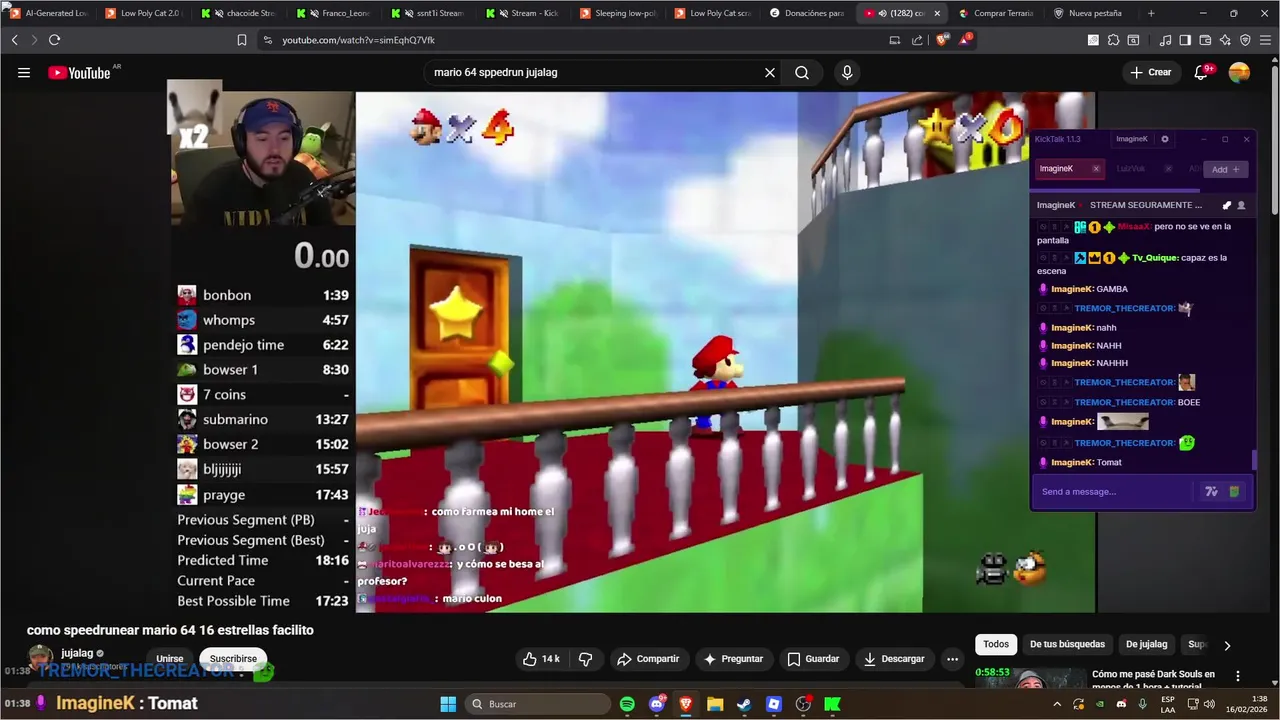This screenshot has height=720, width=1280.
Task: Open options for Dark Souls suggested video
Action: tap(1238, 676)
